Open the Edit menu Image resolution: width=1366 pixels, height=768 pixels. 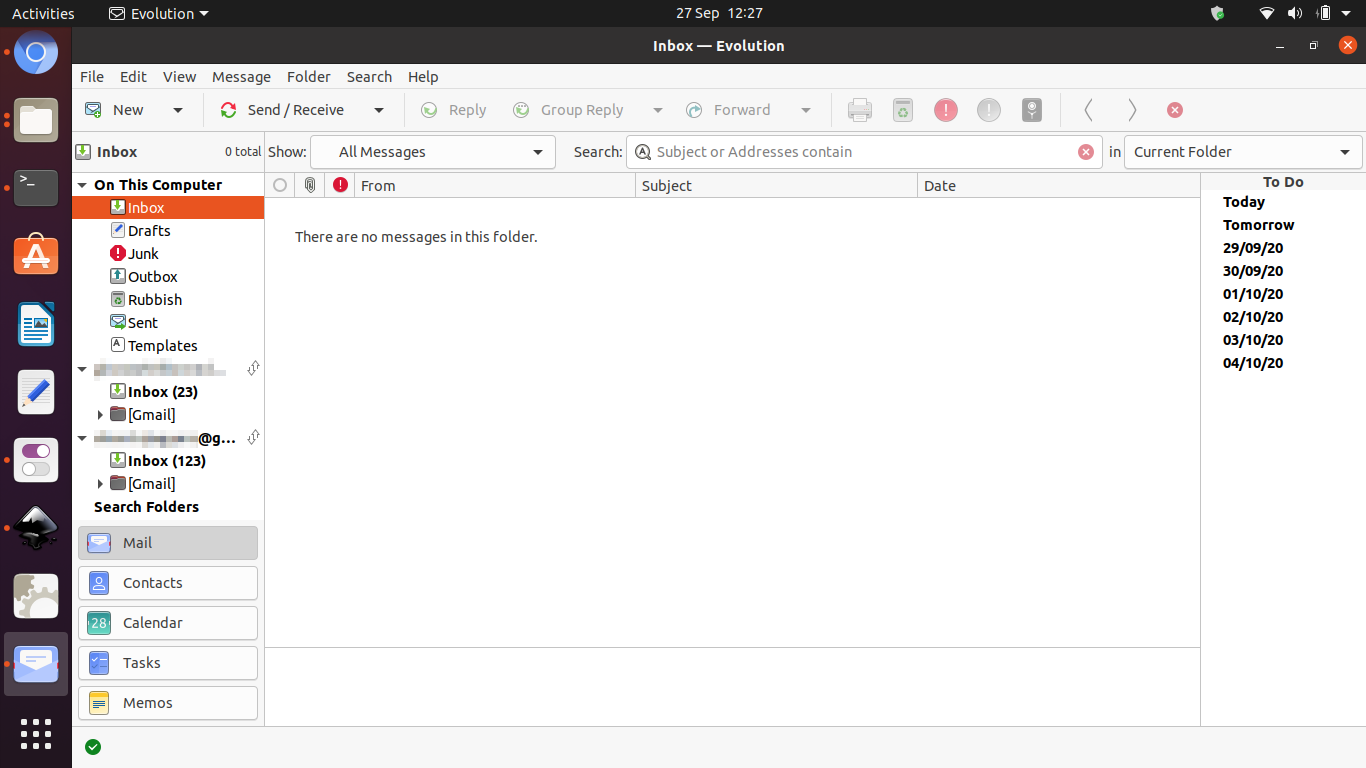[x=133, y=77]
